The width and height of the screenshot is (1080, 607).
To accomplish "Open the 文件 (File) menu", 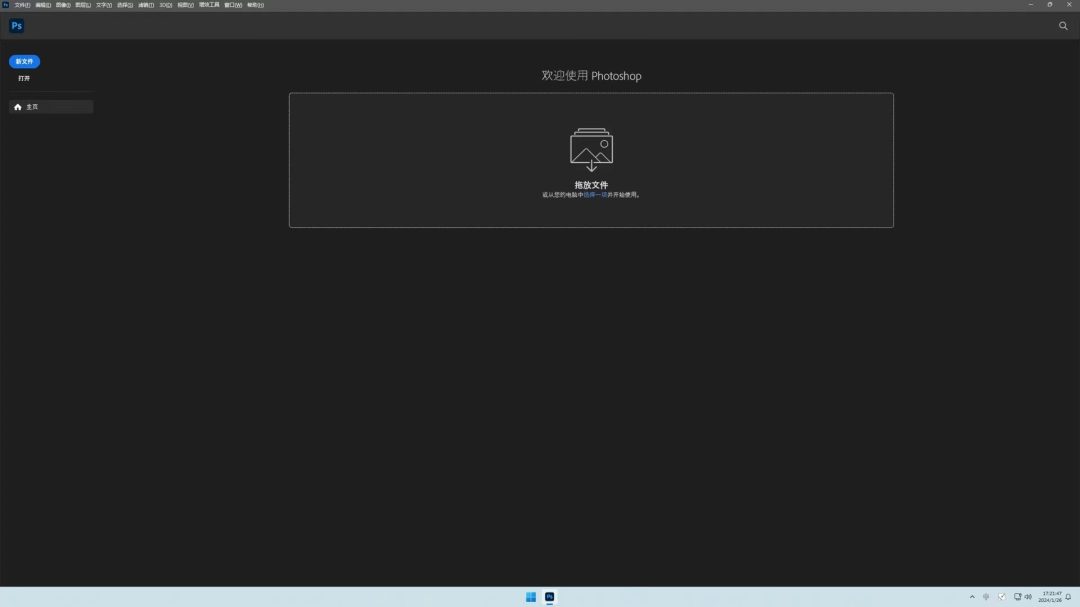I will [x=22, y=5].
